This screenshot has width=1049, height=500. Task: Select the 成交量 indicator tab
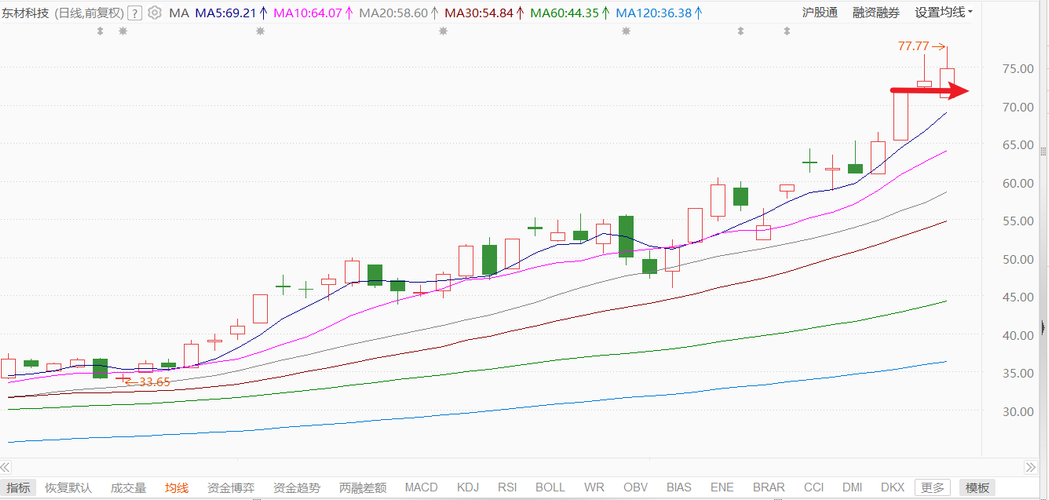(x=128, y=487)
